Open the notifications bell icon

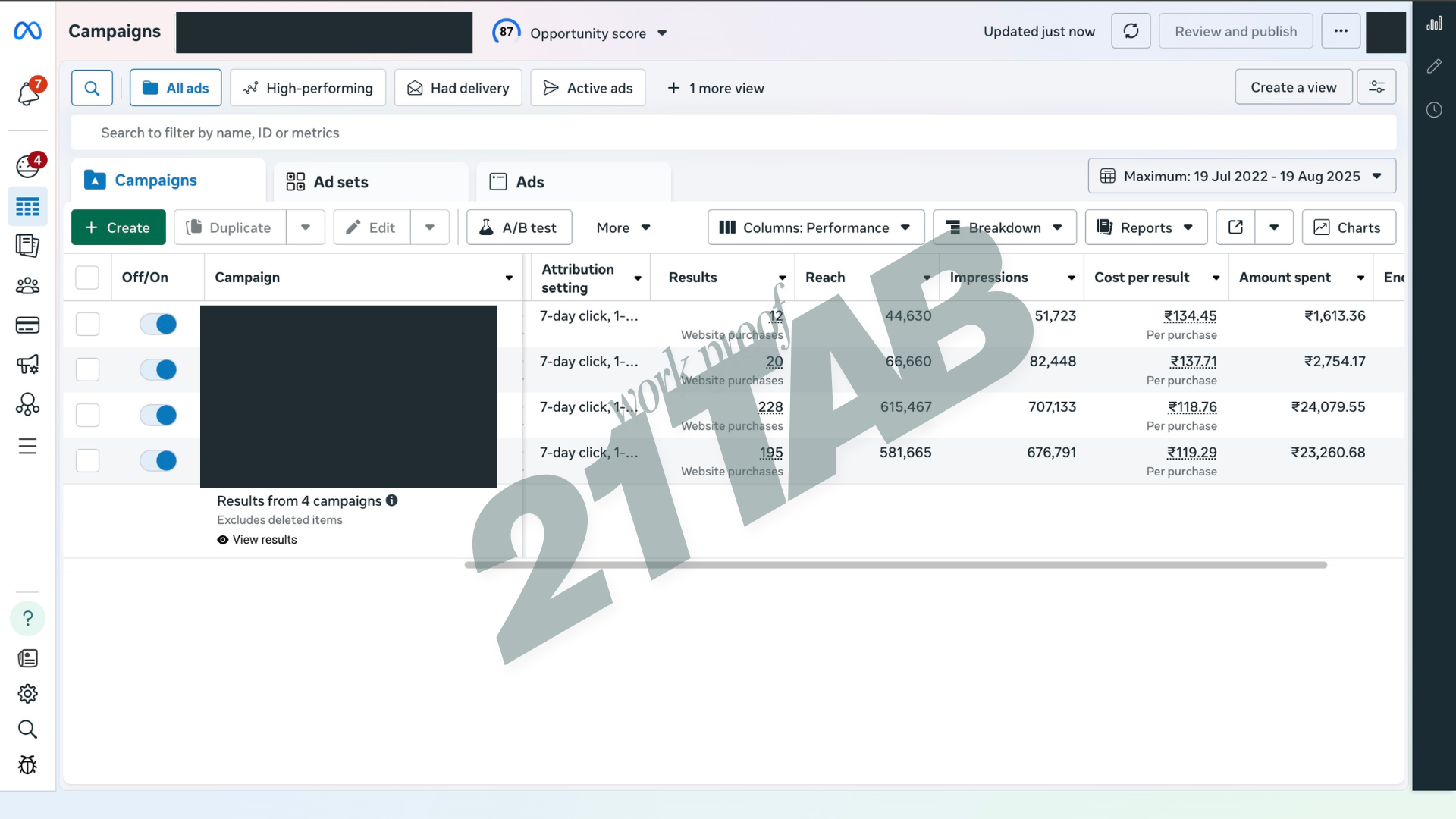28,93
